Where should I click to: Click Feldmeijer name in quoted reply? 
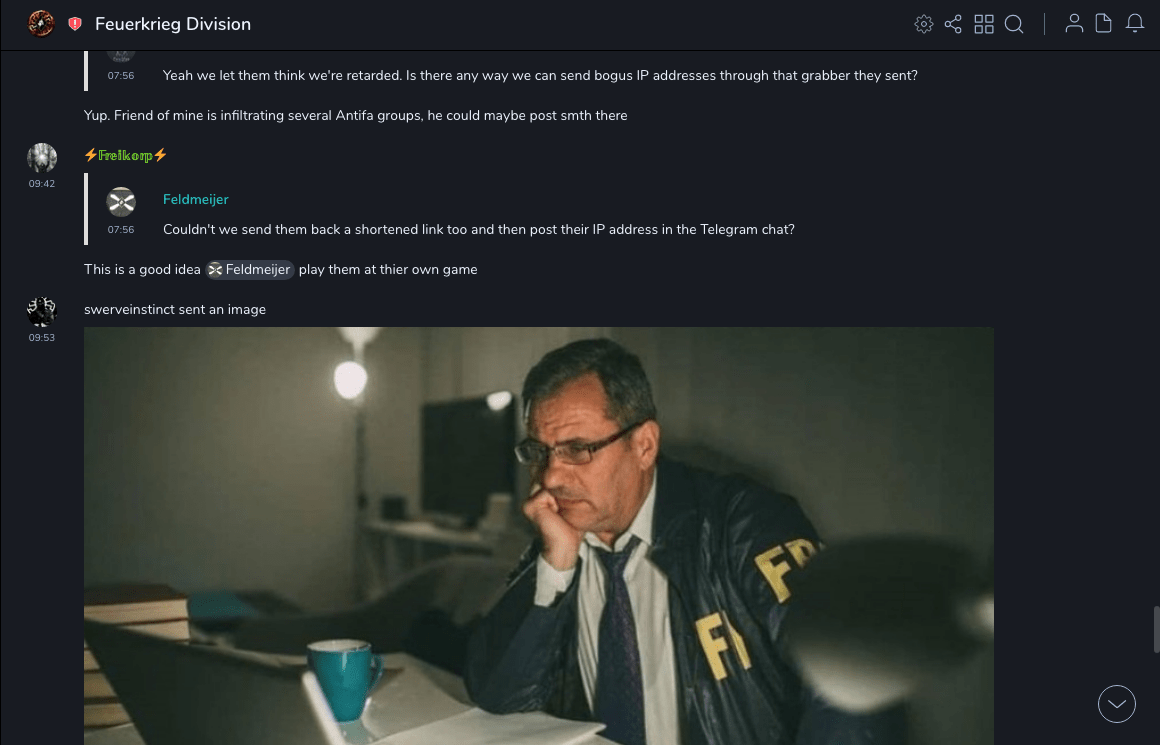(x=195, y=200)
